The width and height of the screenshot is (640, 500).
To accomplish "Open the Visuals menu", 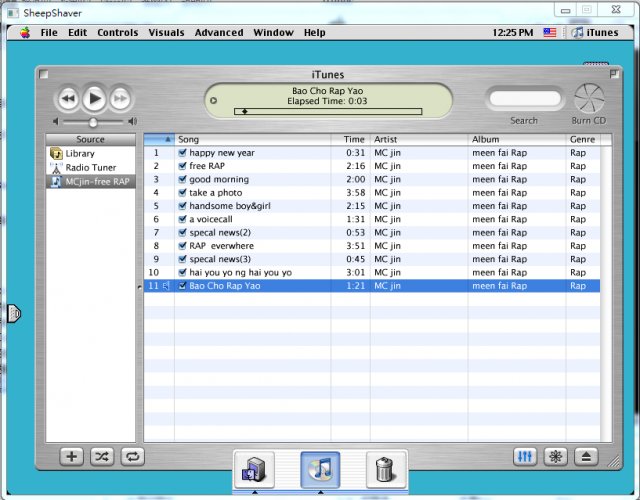I will (x=166, y=33).
